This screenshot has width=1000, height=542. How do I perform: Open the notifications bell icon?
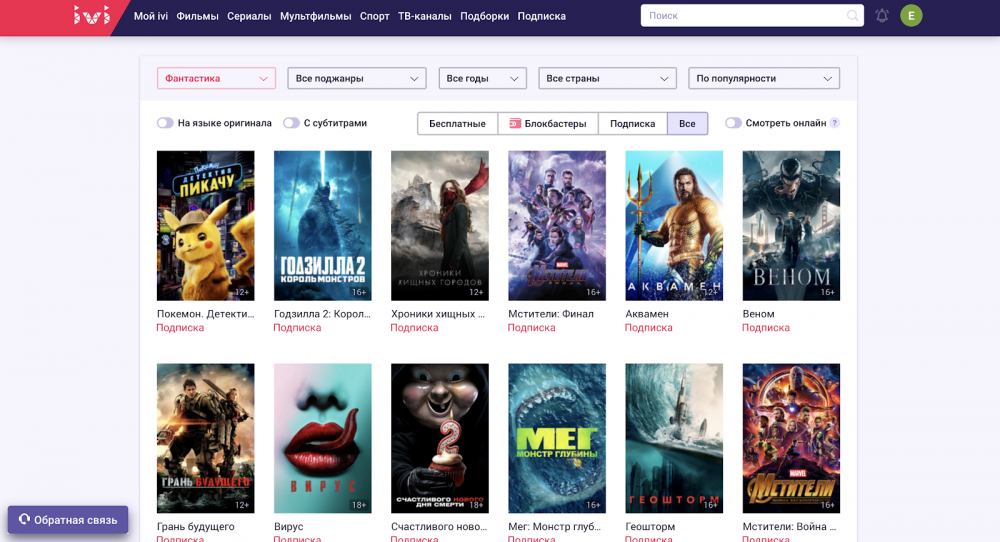[882, 15]
